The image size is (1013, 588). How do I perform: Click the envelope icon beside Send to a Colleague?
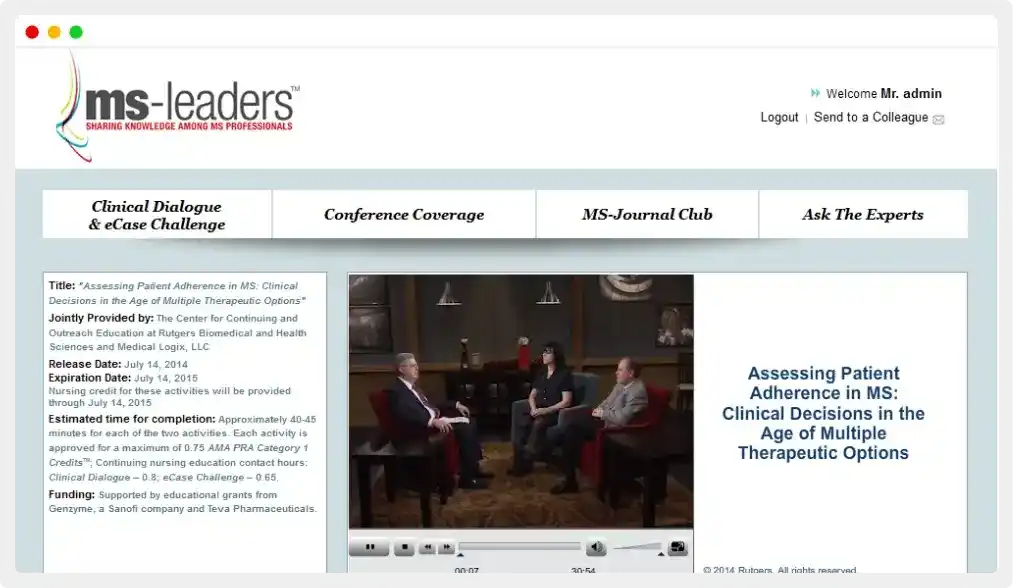click(x=938, y=119)
